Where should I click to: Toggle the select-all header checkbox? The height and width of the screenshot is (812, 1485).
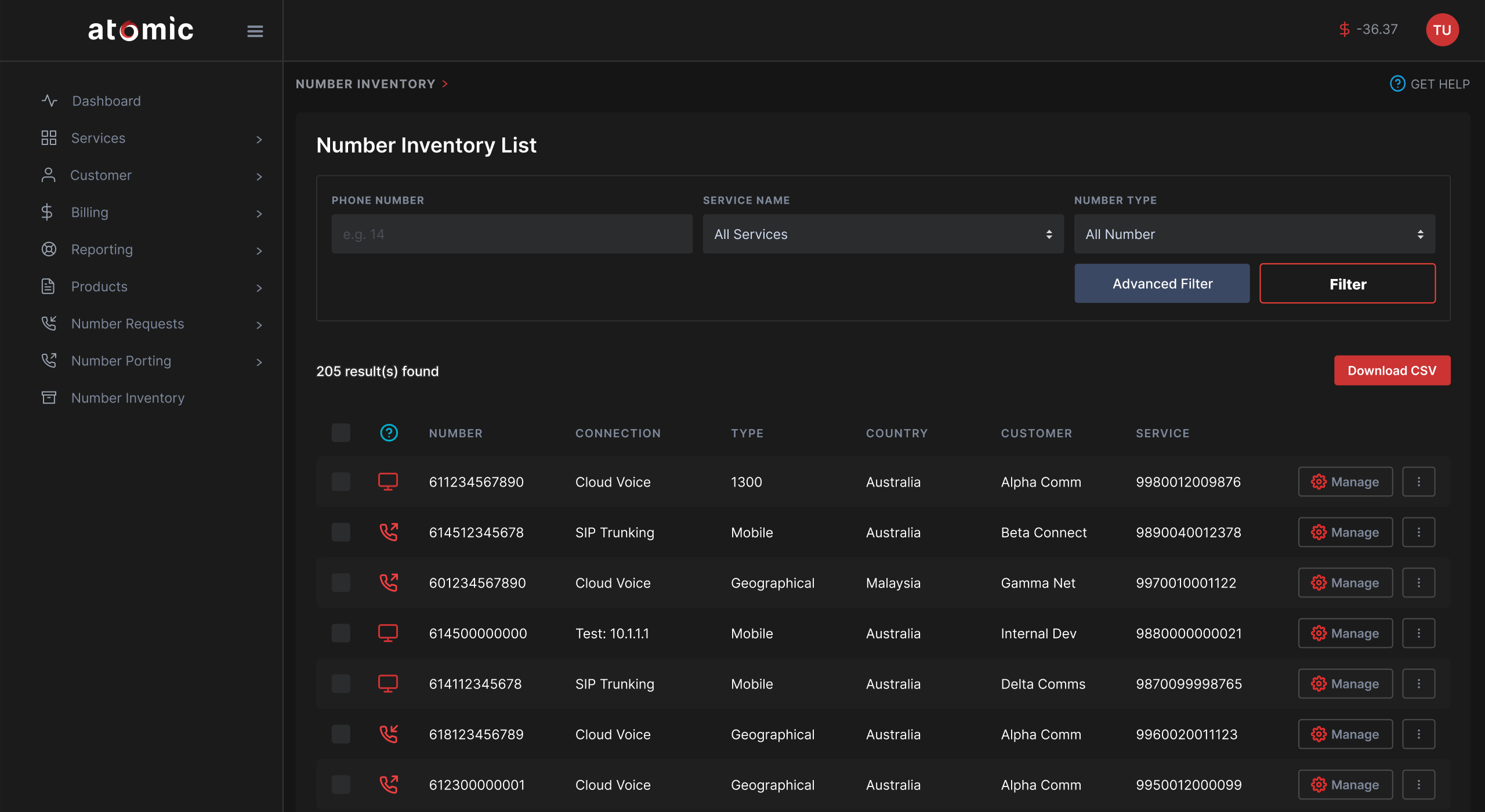coord(341,433)
